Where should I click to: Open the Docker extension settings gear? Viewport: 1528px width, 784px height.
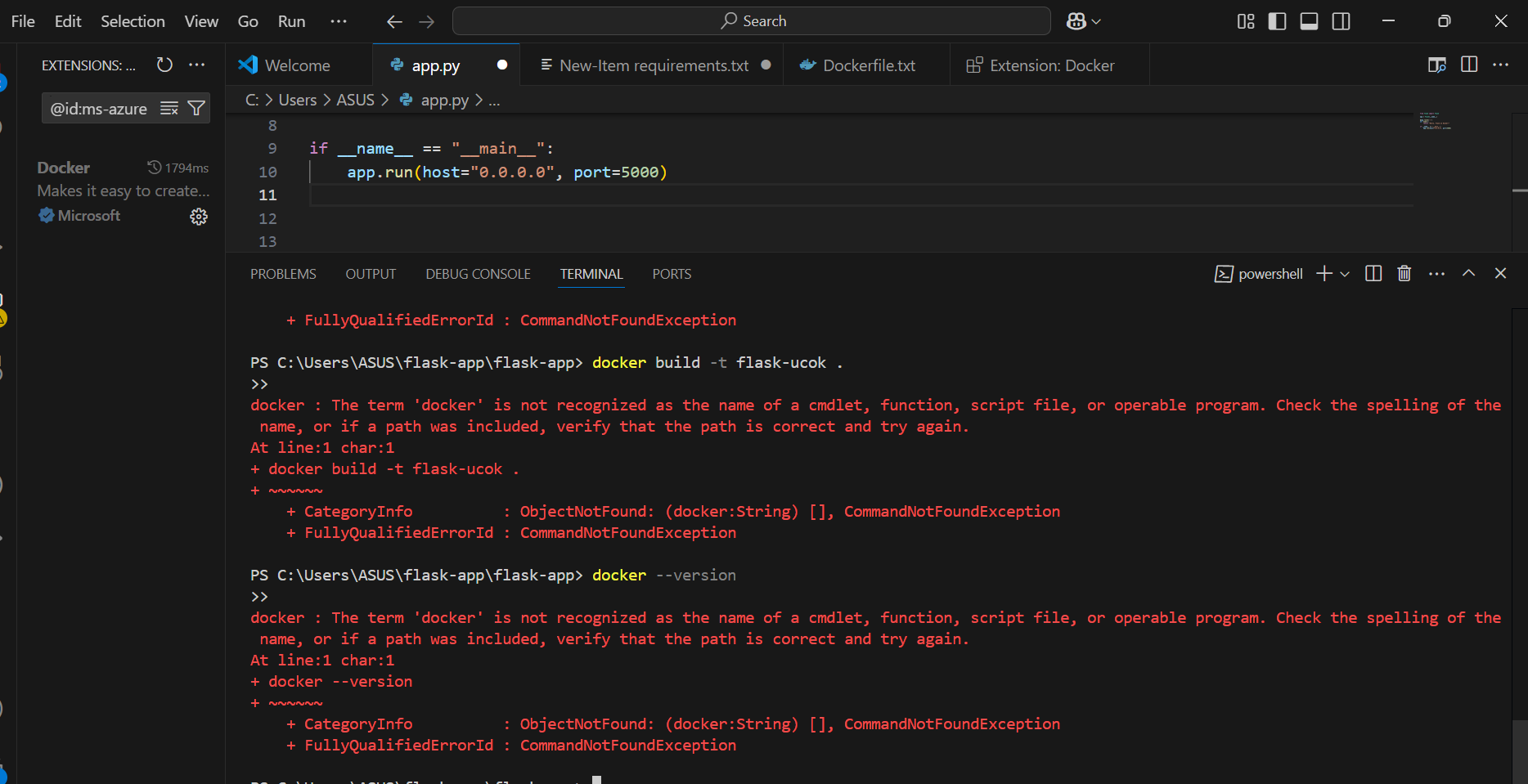pos(199,216)
